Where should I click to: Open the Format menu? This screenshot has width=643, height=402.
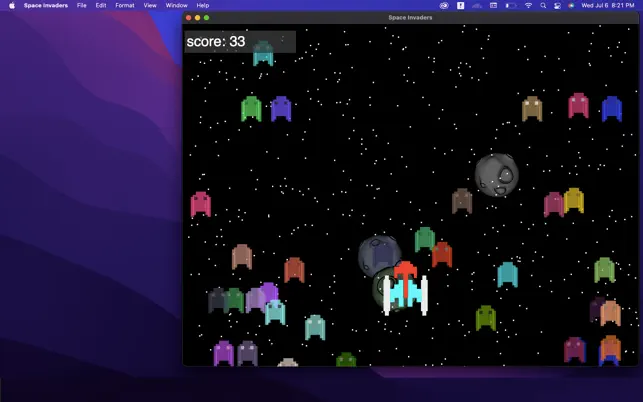[x=125, y=5]
